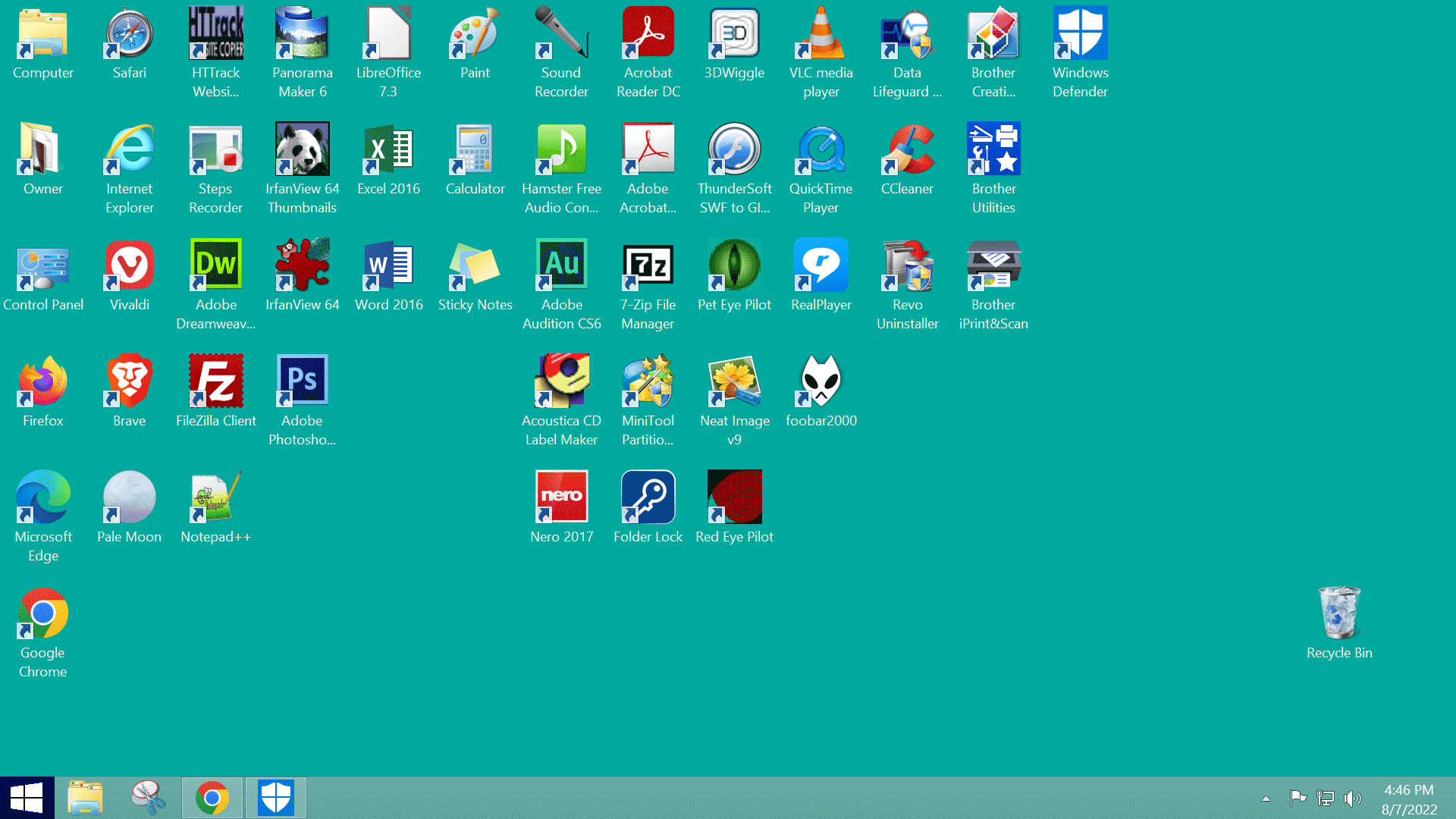This screenshot has height=819, width=1456.
Task: Click the Windows Start button
Action: point(27,798)
